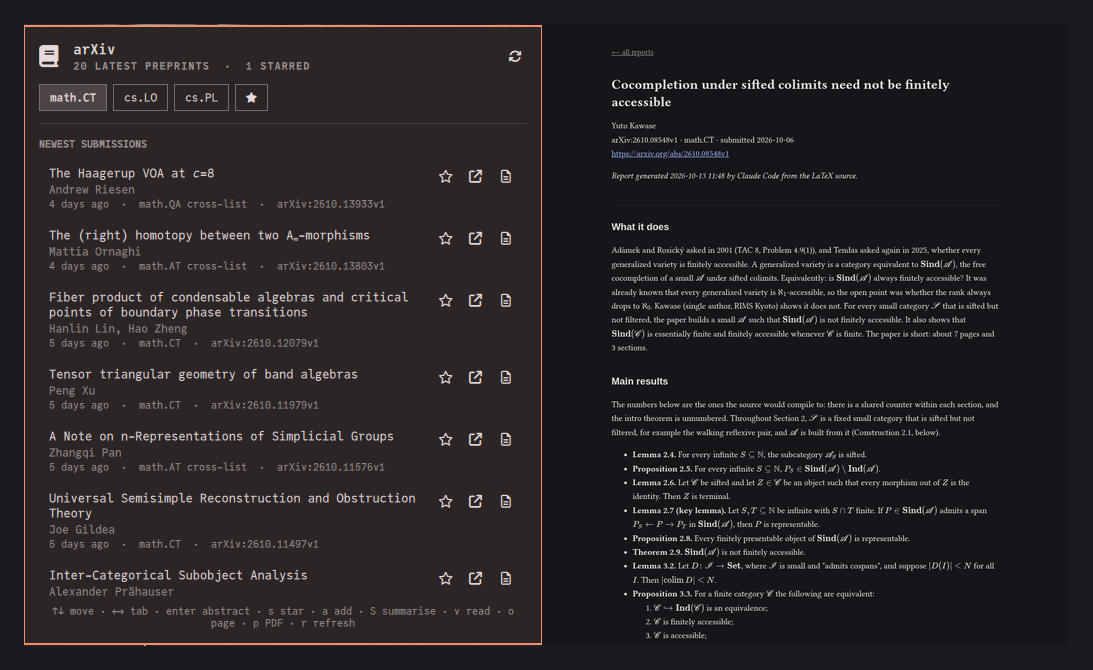Open the arxiv.org/abs/2610.08548v1 link
This screenshot has height=670, width=1093.
click(670, 153)
